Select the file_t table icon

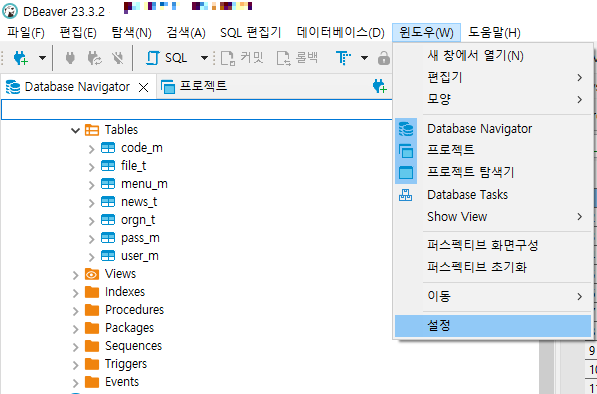(x=108, y=166)
